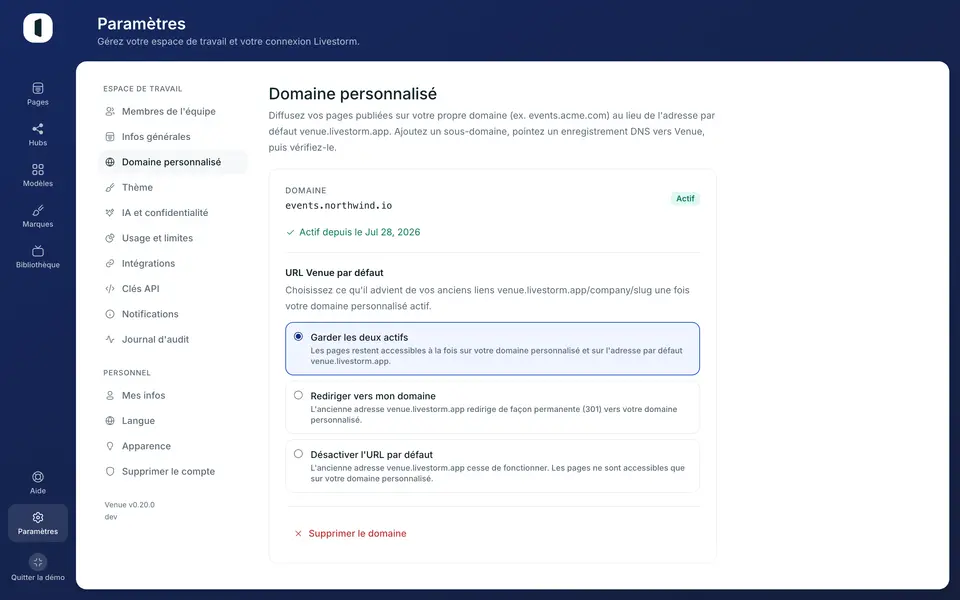Select the Désactiver l'URL par défaut radio
The height and width of the screenshot is (600, 960).
tap(298, 454)
